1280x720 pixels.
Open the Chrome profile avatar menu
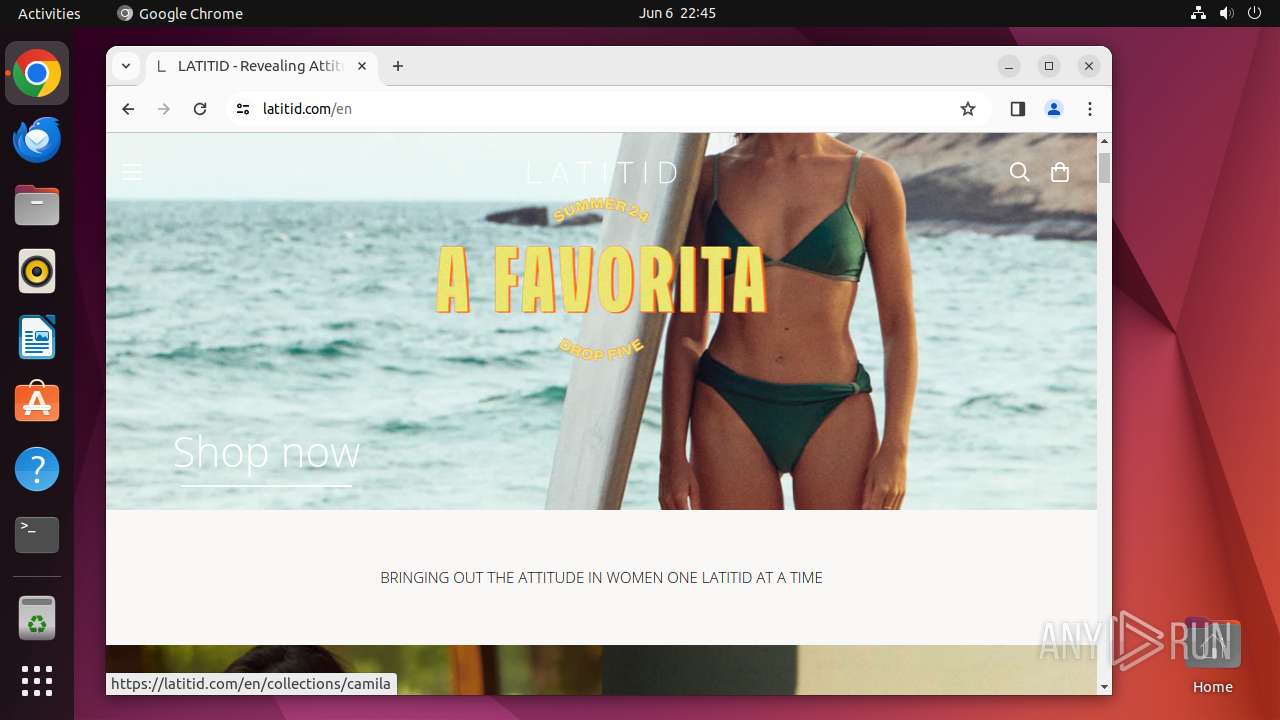[x=1054, y=109]
